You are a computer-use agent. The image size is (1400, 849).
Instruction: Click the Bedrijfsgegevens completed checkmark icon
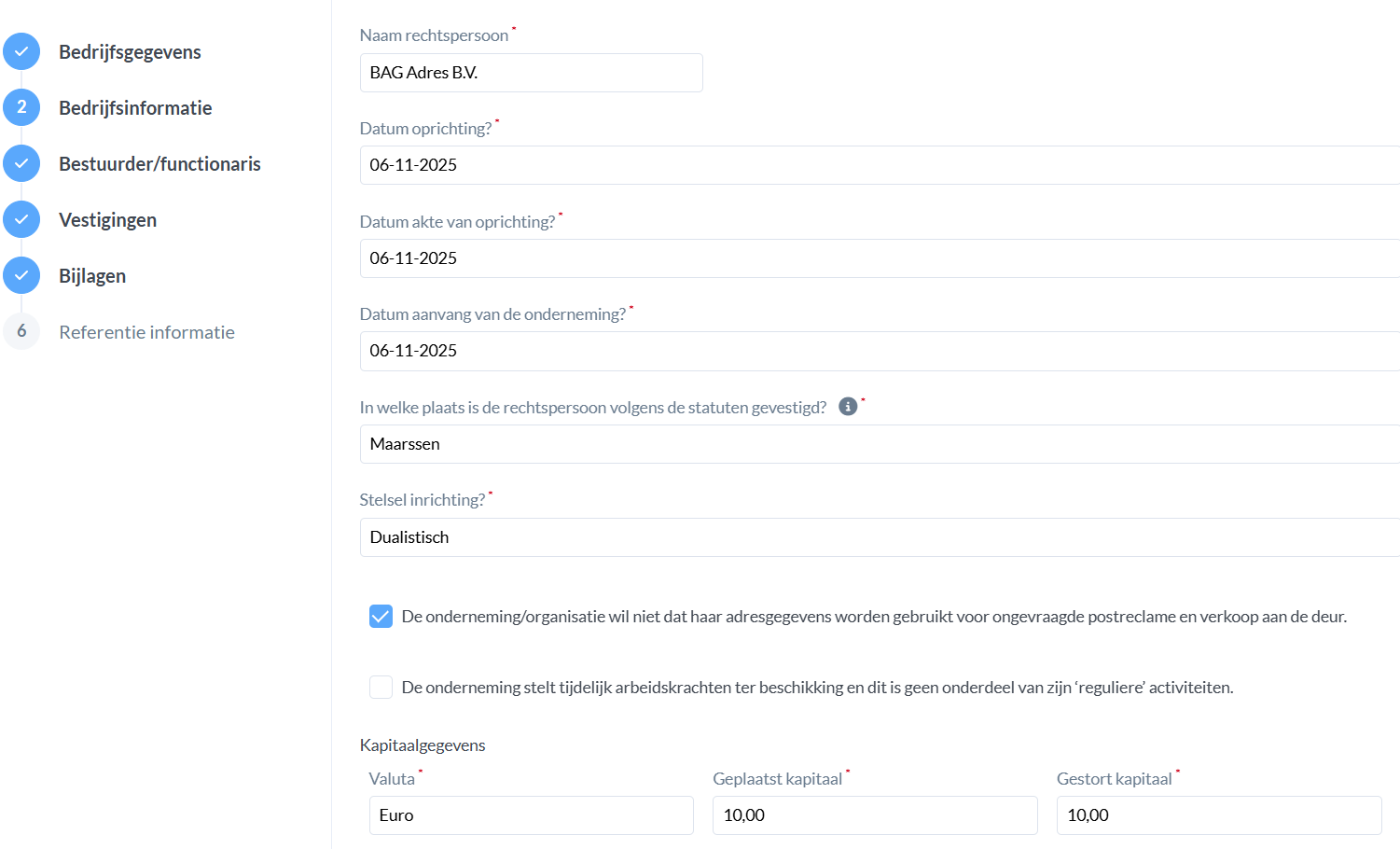tap(21, 52)
